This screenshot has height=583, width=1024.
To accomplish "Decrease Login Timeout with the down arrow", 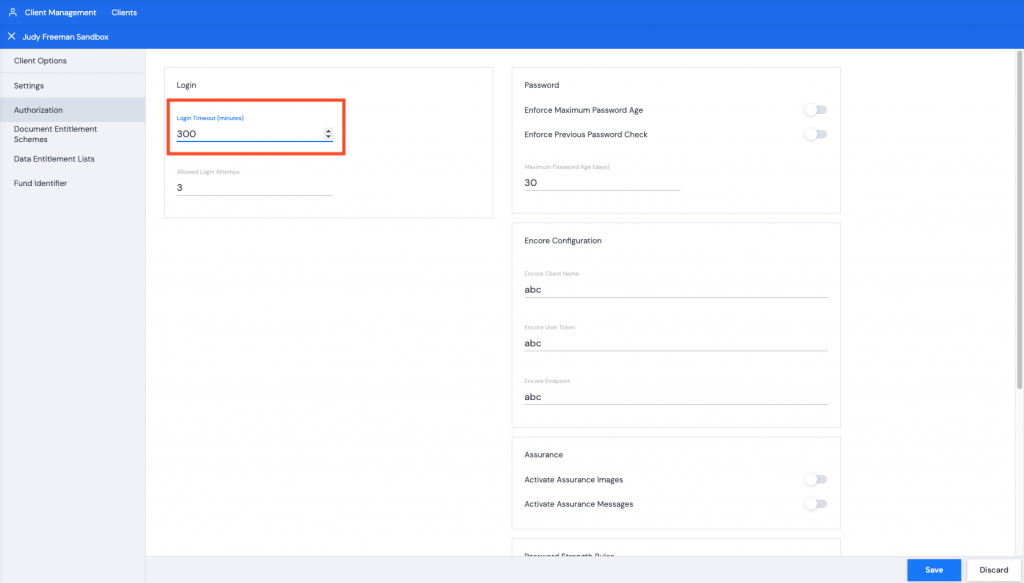I will point(328,136).
